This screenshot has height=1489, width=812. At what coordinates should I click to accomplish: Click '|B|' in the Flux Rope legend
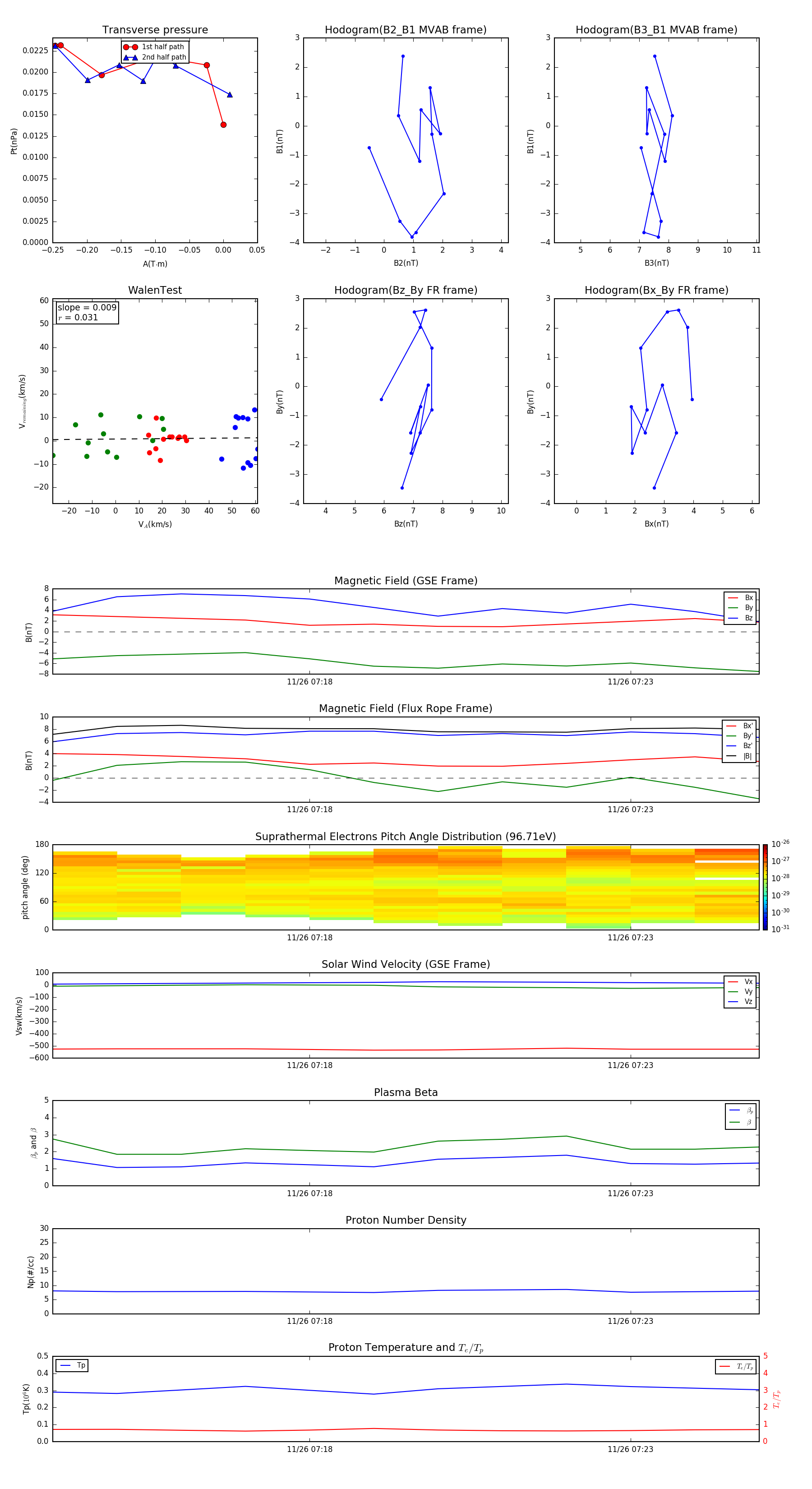(740, 756)
